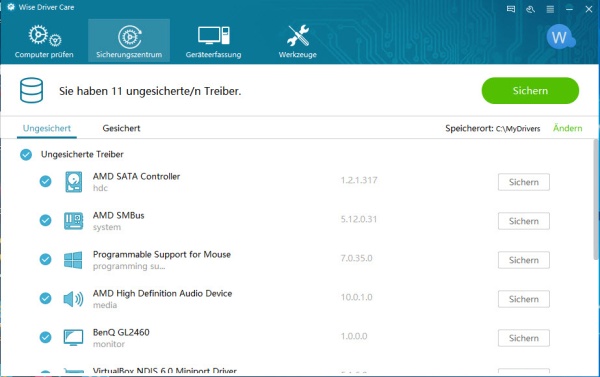Click version 1.2.1.317 text
Screen dimensions: 600x377
pyautogui.click(x=359, y=180)
